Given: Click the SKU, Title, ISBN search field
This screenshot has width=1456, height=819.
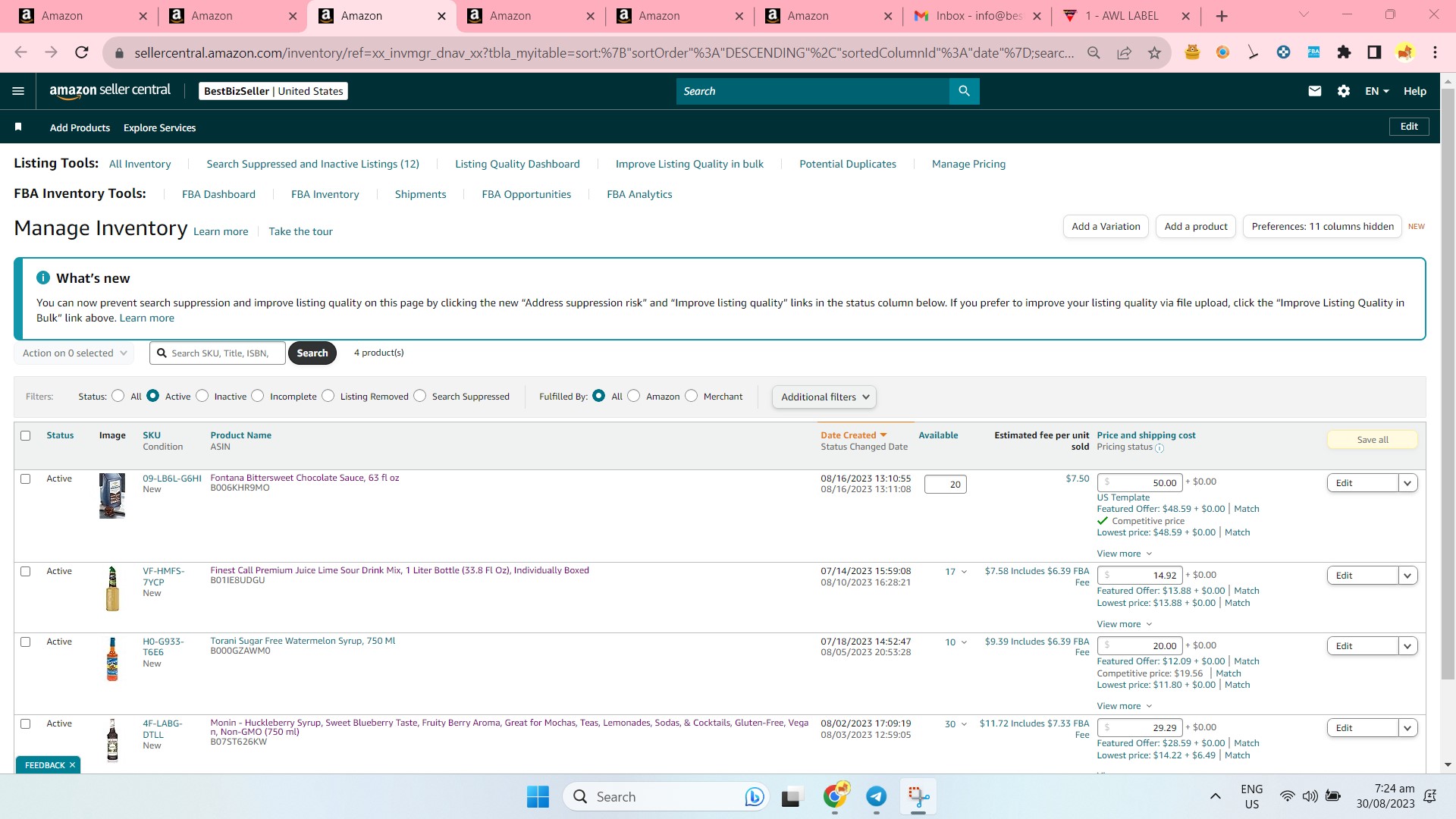Looking at the screenshot, I should pyautogui.click(x=218, y=353).
